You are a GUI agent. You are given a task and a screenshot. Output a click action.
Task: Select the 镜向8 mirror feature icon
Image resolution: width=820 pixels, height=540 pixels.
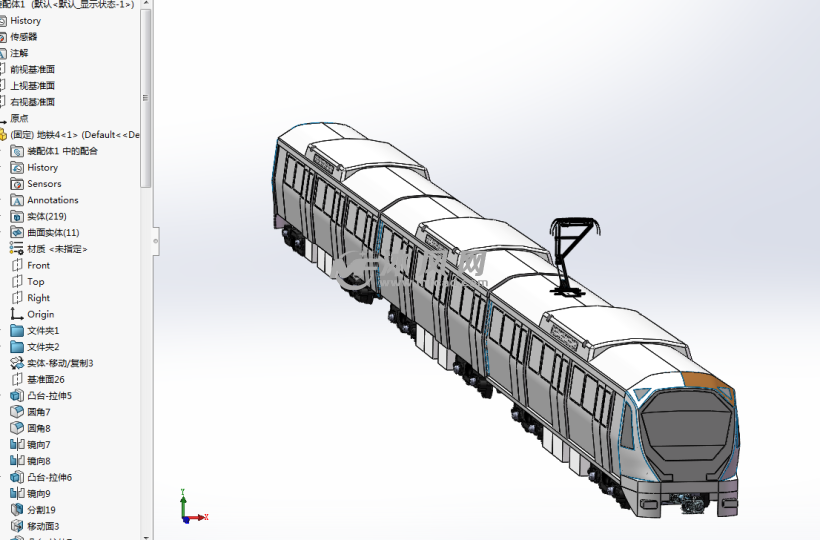tap(17, 461)
